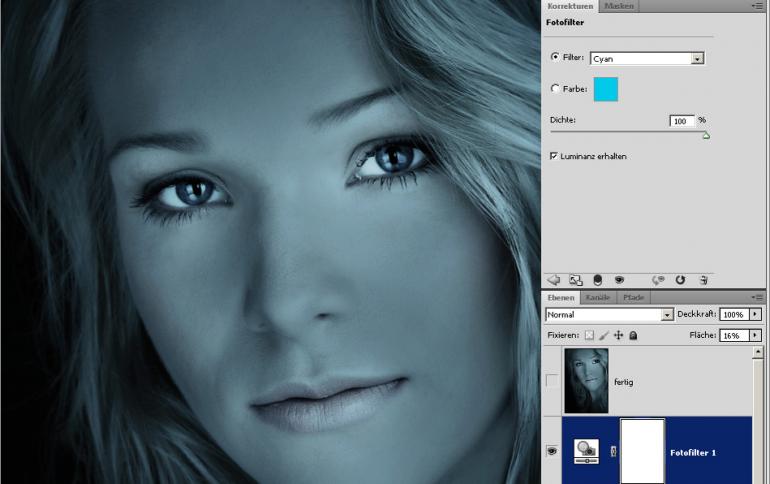The image size is (770, 484).
Task: Click the Fotofilter 1 layer mask thumbnail
Action: point(642,451)
